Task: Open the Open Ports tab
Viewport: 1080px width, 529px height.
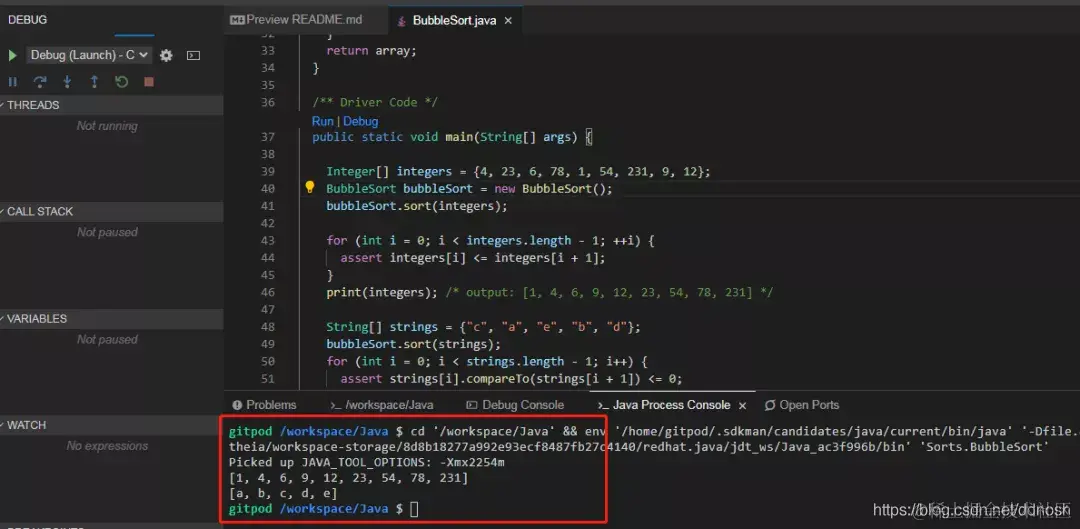Action: pyautogui.click(x=802, y=405)
